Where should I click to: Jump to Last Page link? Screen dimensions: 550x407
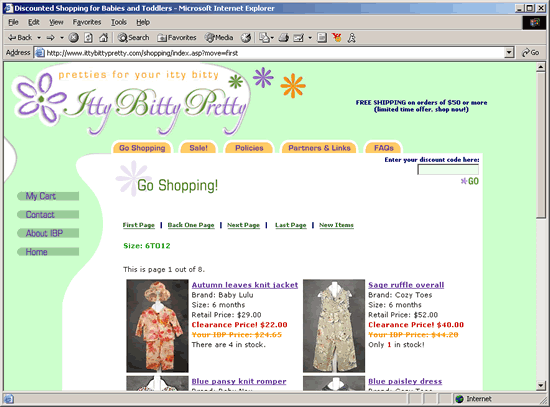pos(291,225)
